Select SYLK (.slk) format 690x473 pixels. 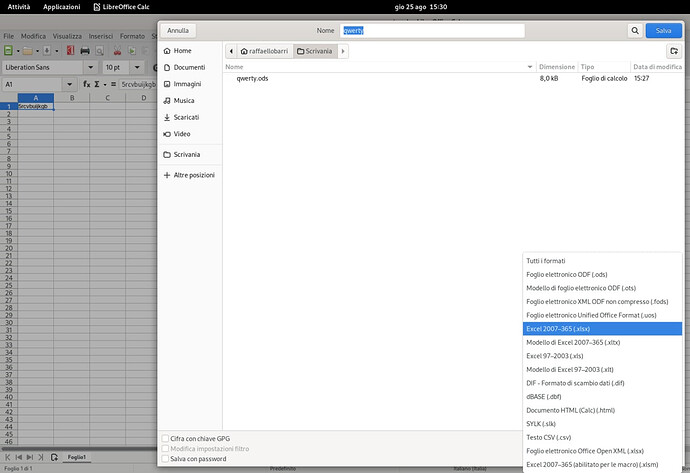[602, 424]
